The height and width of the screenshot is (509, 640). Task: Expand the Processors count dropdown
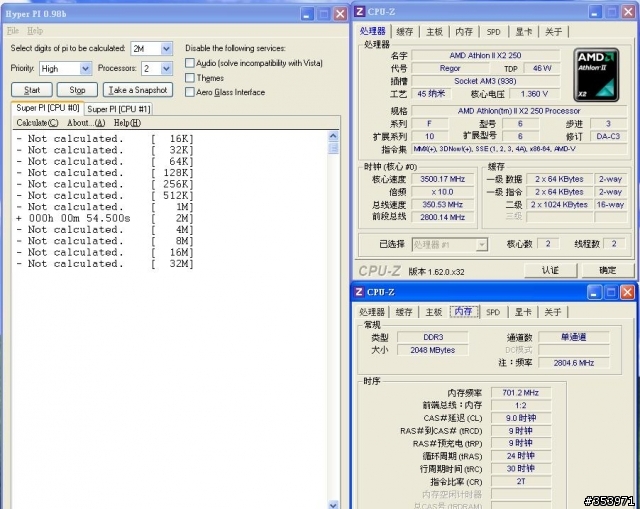166,69
